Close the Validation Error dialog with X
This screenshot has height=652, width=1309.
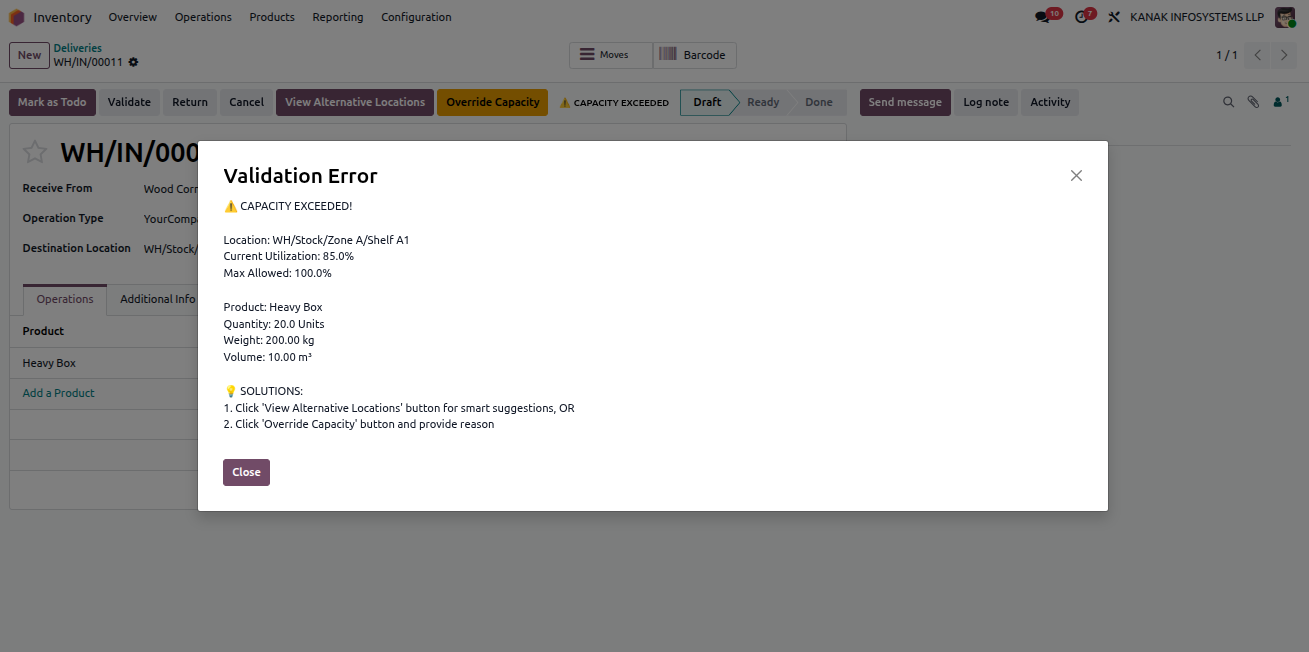coord(1076,175)
